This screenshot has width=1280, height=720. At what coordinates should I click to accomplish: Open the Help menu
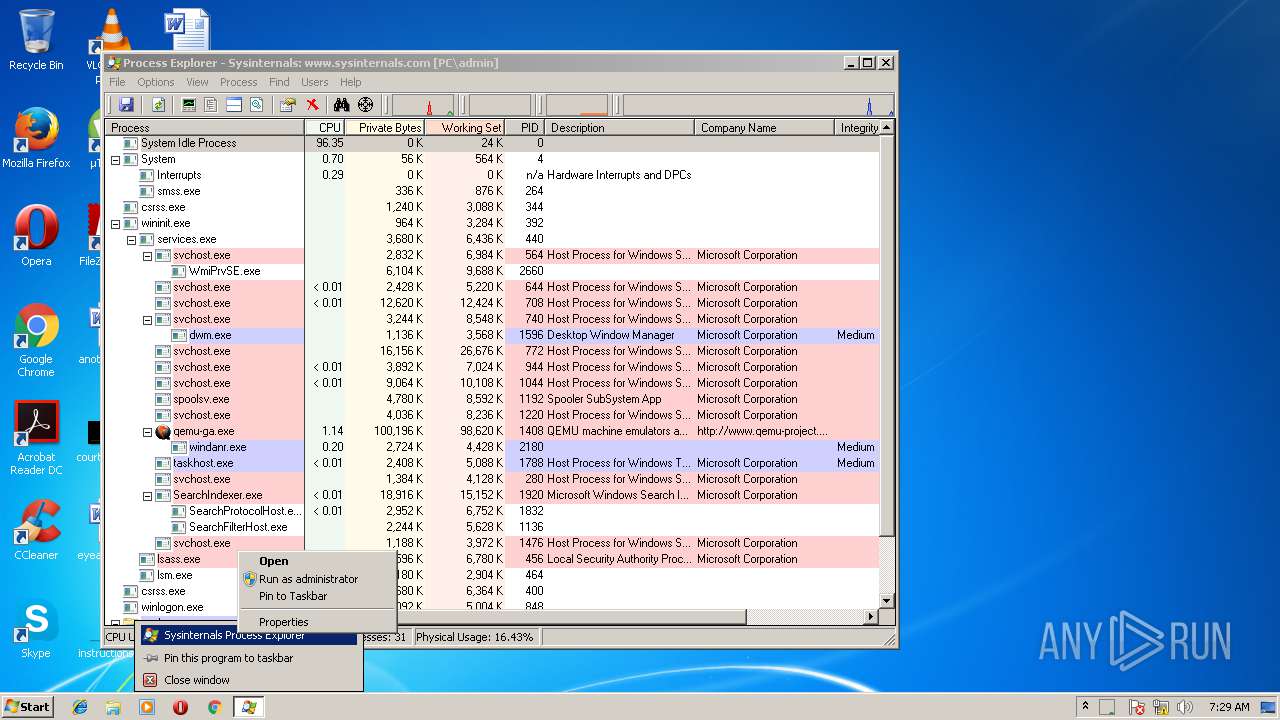[350, 82]
